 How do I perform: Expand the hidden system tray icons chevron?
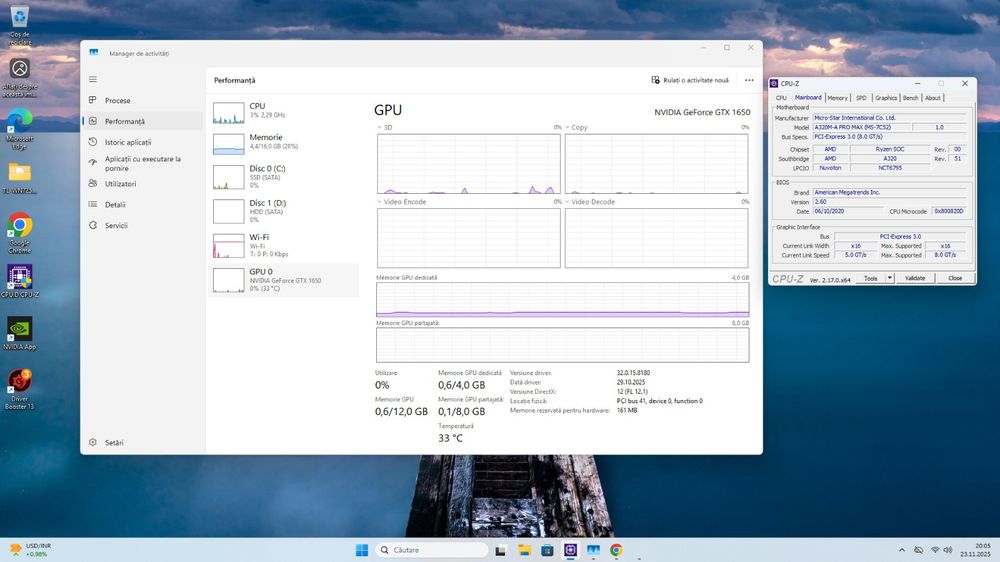(x=902, y=550)
